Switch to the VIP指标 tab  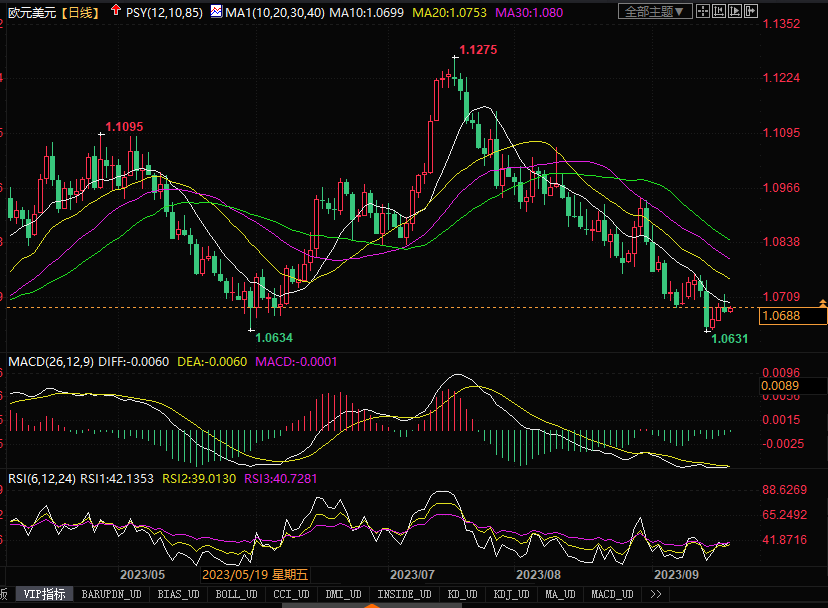click(x=44, y=594)
